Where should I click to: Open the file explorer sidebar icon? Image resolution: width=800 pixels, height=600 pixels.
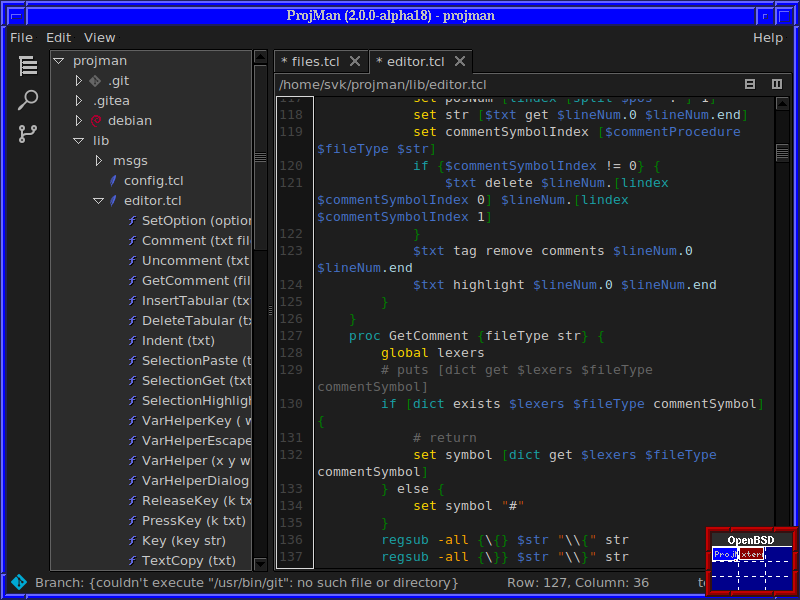(x=28, y=63)
